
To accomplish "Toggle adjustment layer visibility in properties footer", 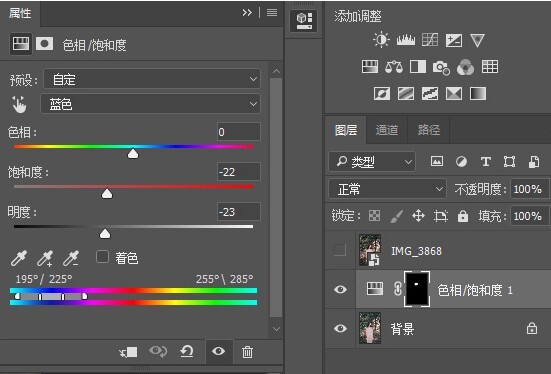I will pyautogui.click(x=219, y=351).
